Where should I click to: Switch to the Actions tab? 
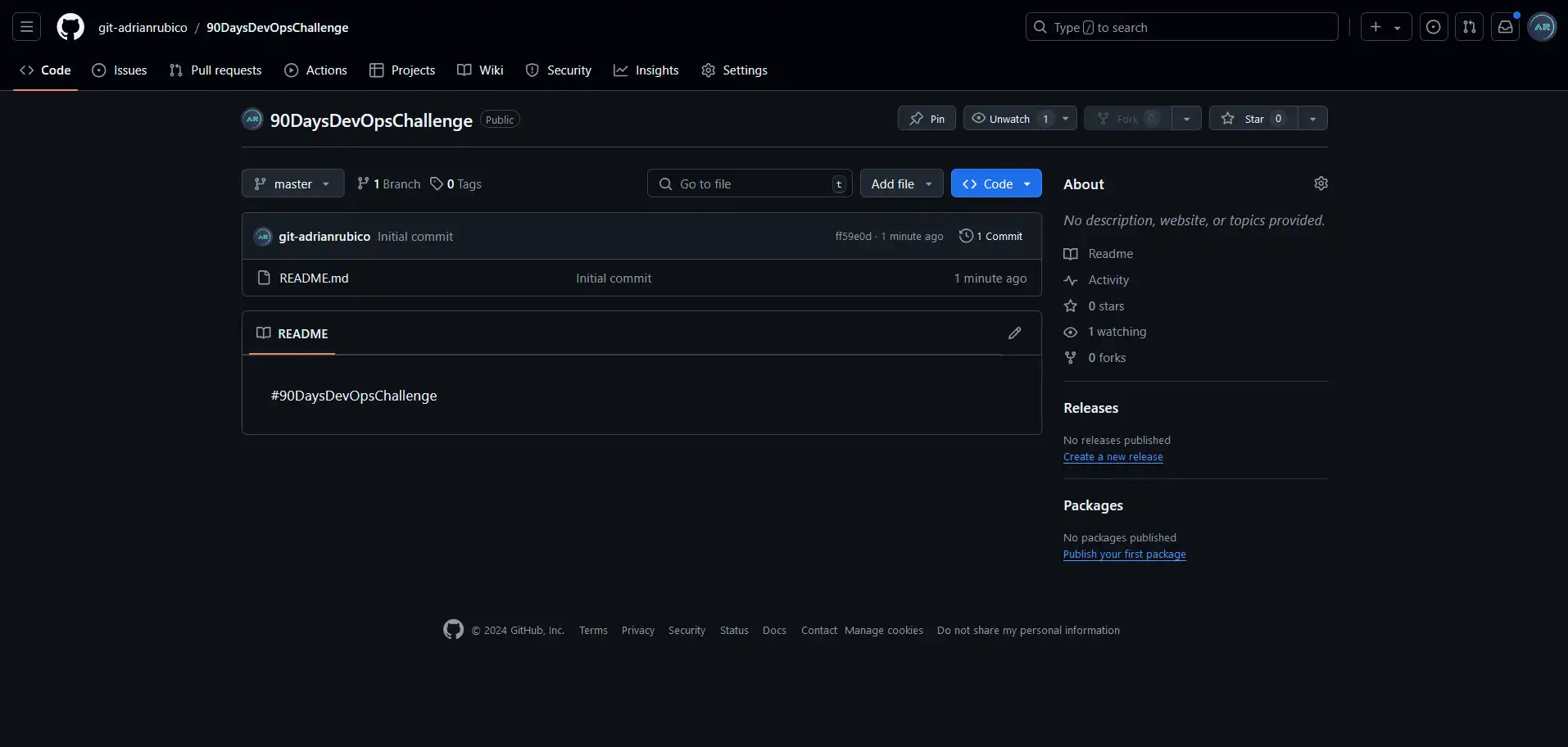[x=315, y=70]
